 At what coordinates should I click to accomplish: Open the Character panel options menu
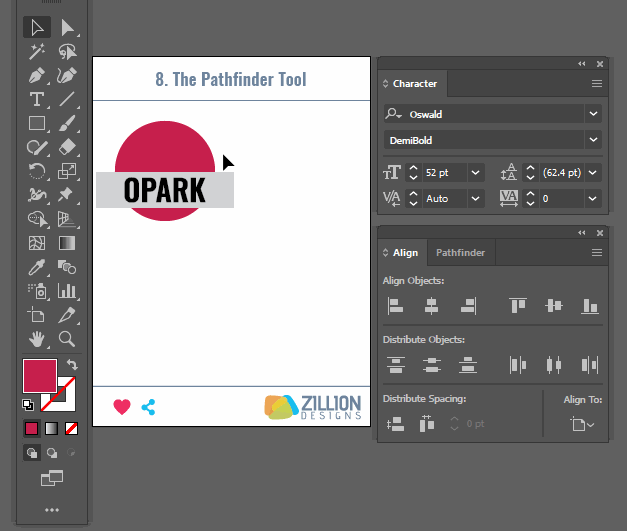(596, 84)
